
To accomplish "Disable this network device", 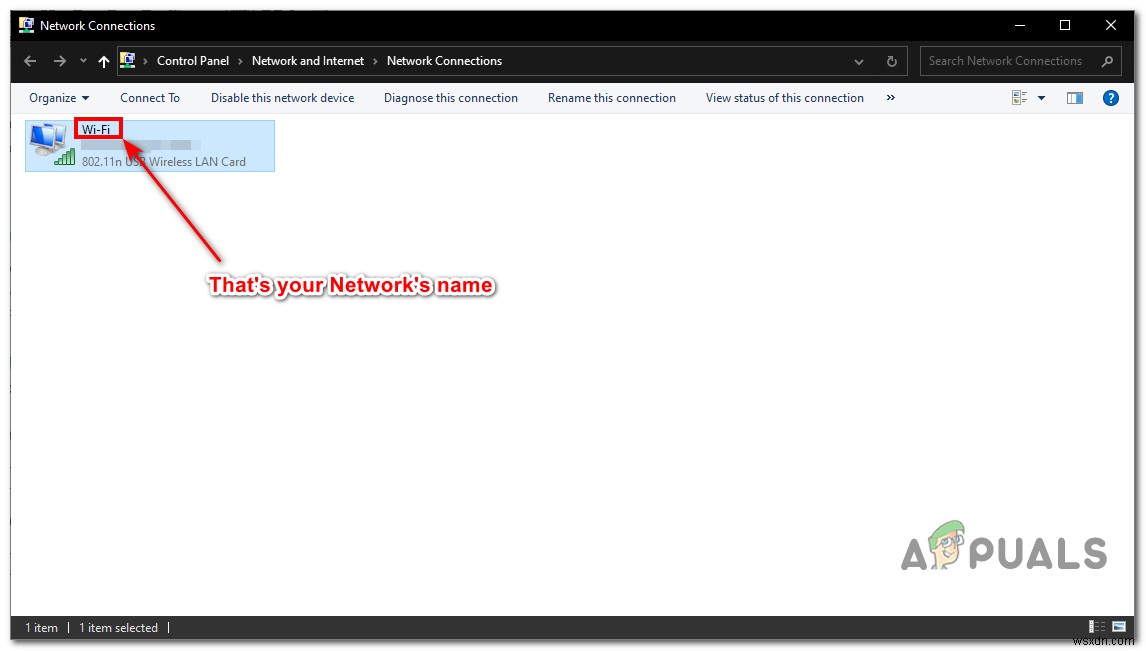I will tap(282, 97).
